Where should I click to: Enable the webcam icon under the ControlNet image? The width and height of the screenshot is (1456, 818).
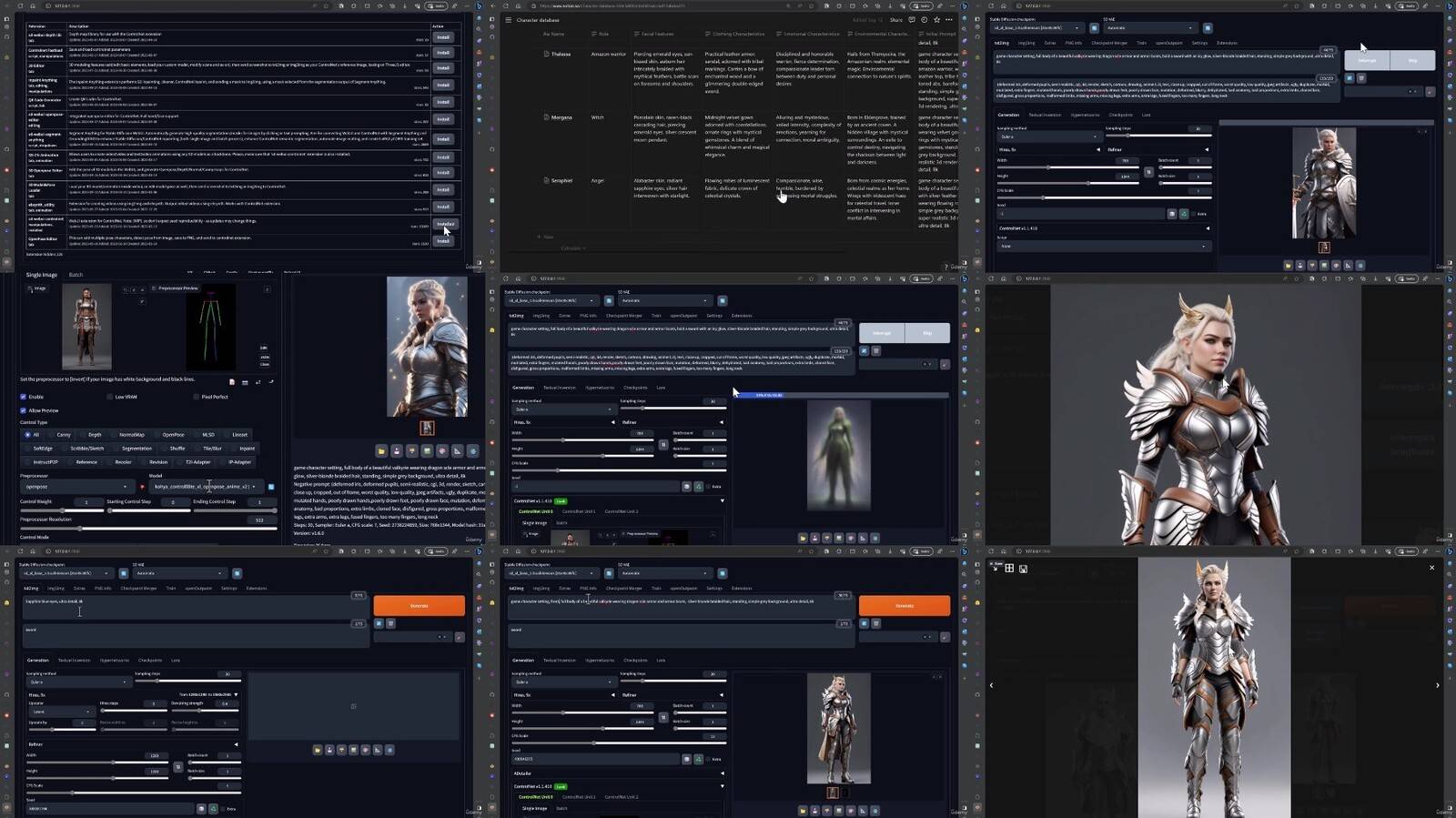[245, 382]
